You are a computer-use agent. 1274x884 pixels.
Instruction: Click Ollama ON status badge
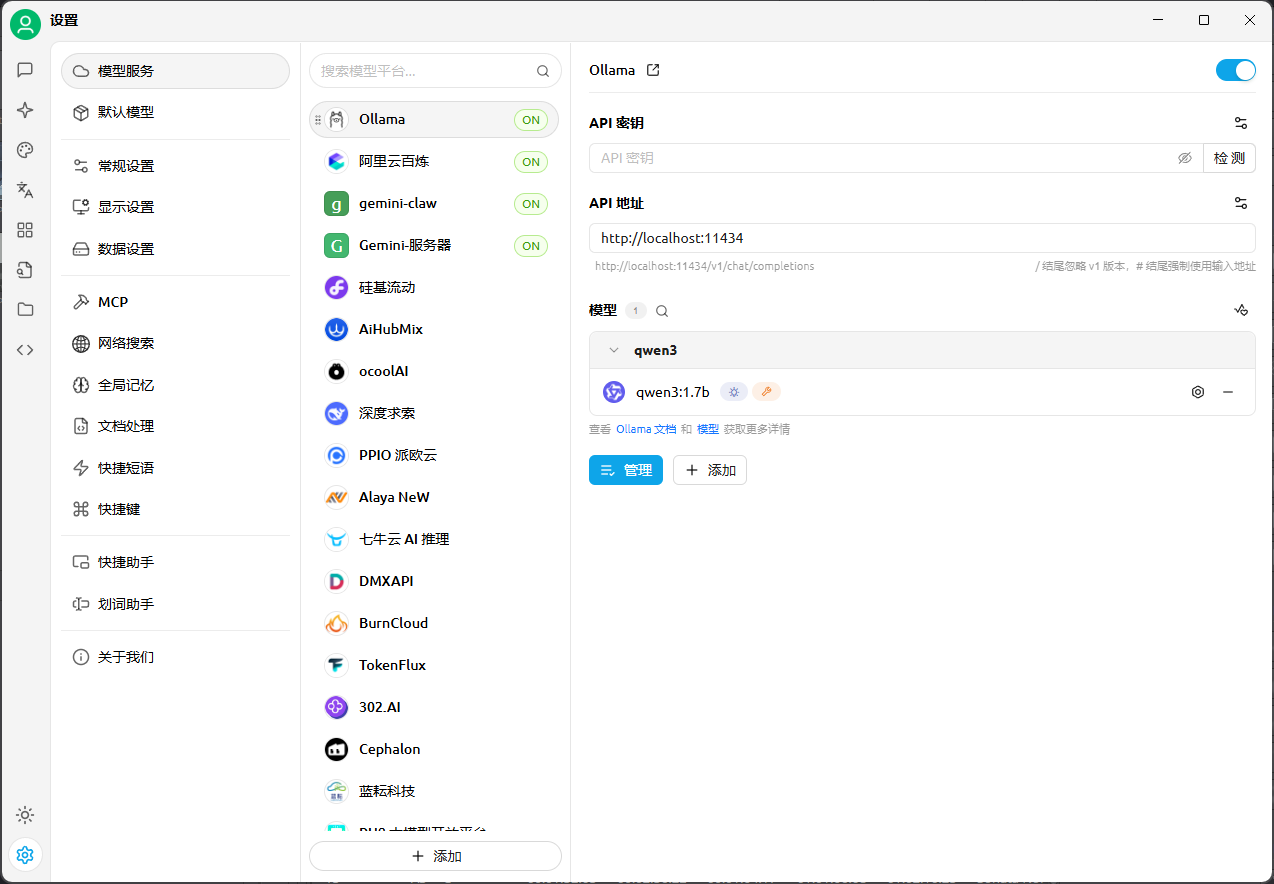531,120
